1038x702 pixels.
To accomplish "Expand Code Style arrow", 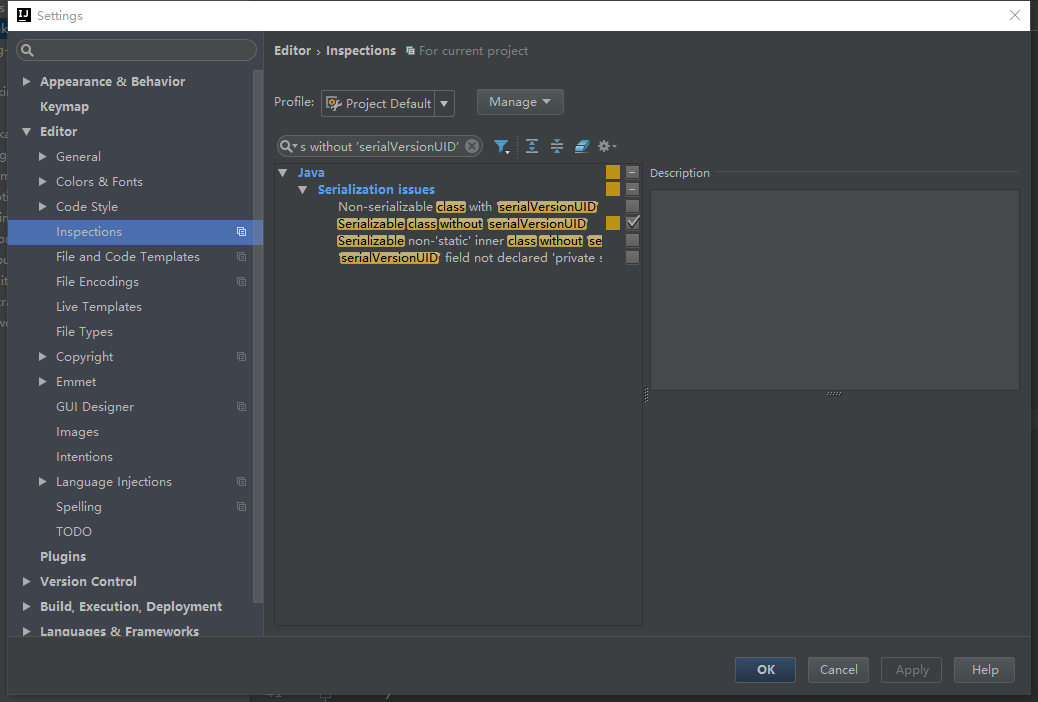I will (42, 207).
